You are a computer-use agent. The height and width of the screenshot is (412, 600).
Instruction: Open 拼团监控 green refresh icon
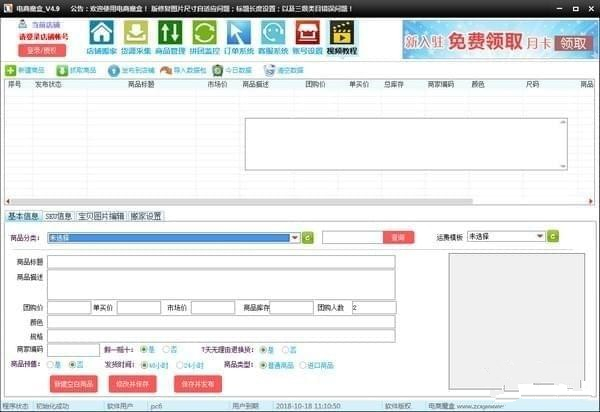coord(204,33)
